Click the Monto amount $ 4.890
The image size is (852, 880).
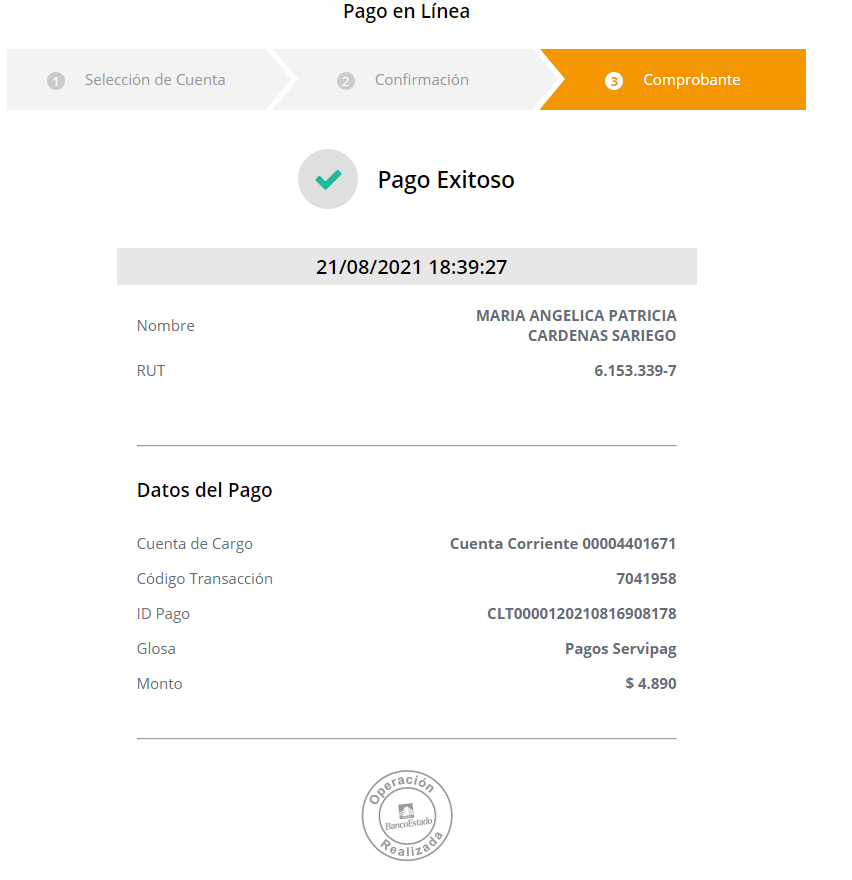click(651, 683)
